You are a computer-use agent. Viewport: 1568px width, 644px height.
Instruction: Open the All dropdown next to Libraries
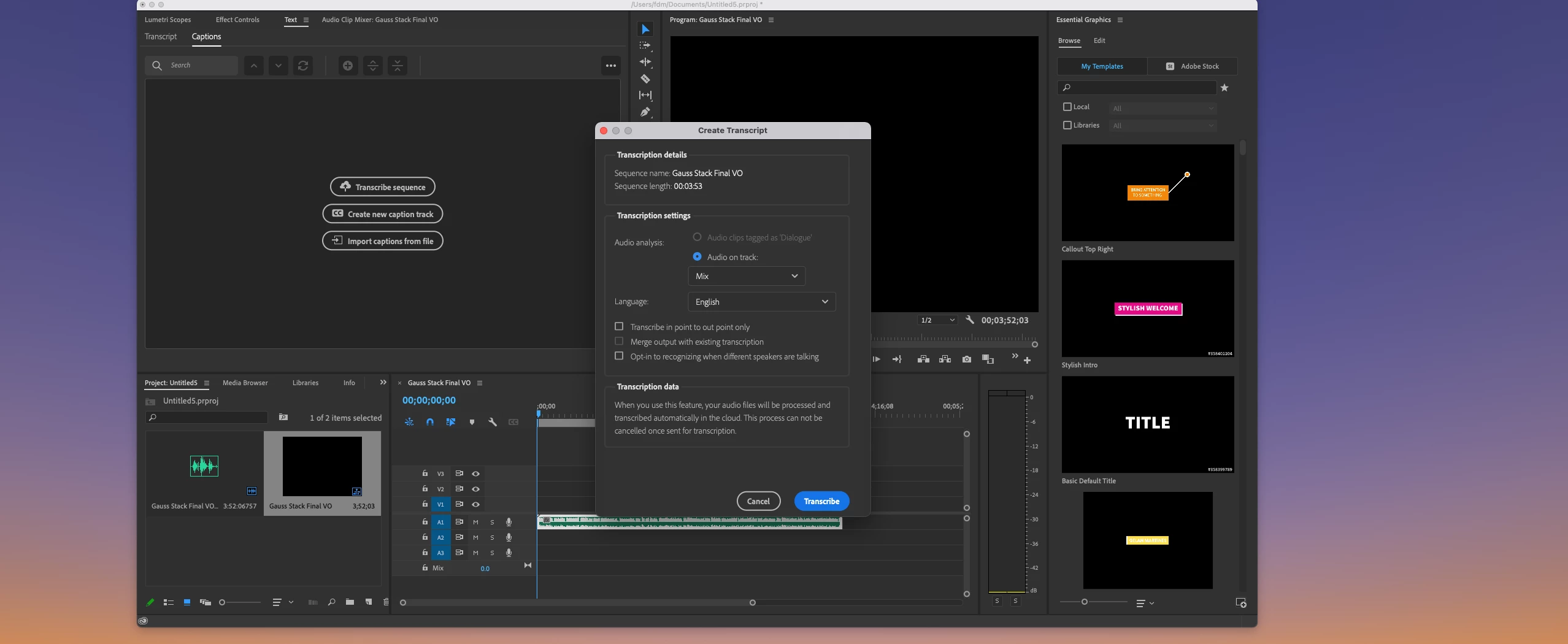[x=1163, y=126]
